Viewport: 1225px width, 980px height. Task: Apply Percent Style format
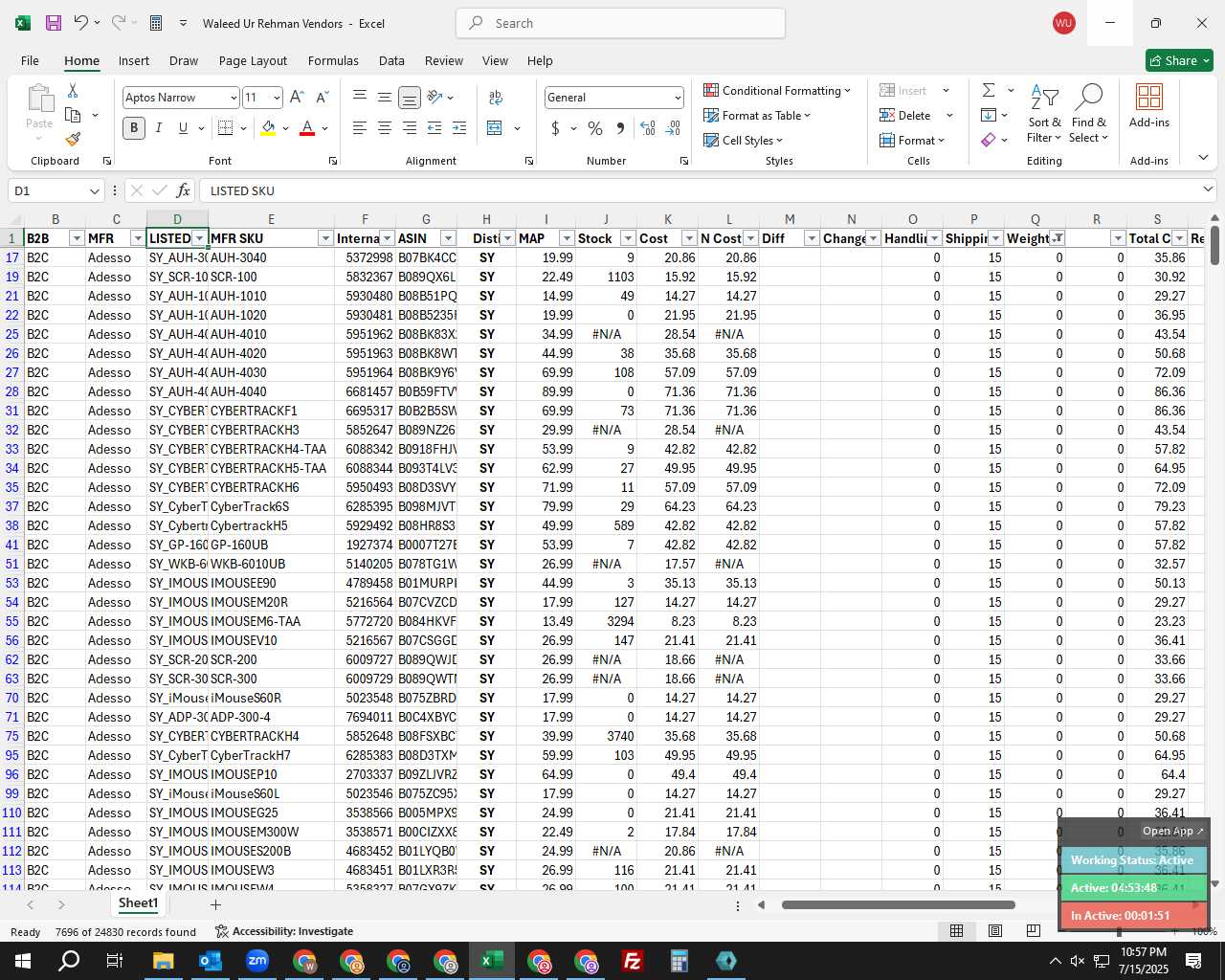tap(595, 127)
